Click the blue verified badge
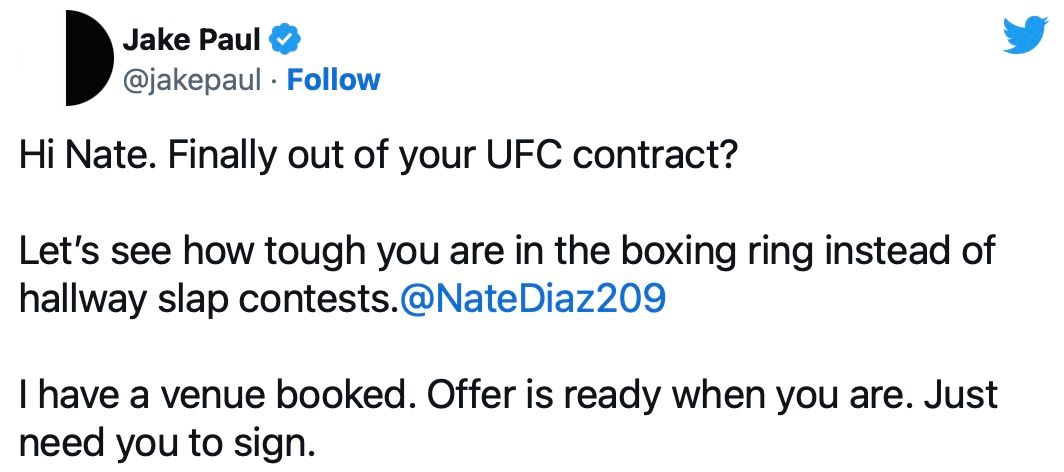The height and width of the screenshot is (472, 1064). [x=287, y=41]
